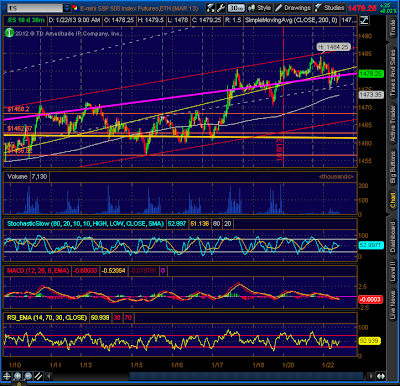Select the diagonal line drawing tool icon

(39, 376)
